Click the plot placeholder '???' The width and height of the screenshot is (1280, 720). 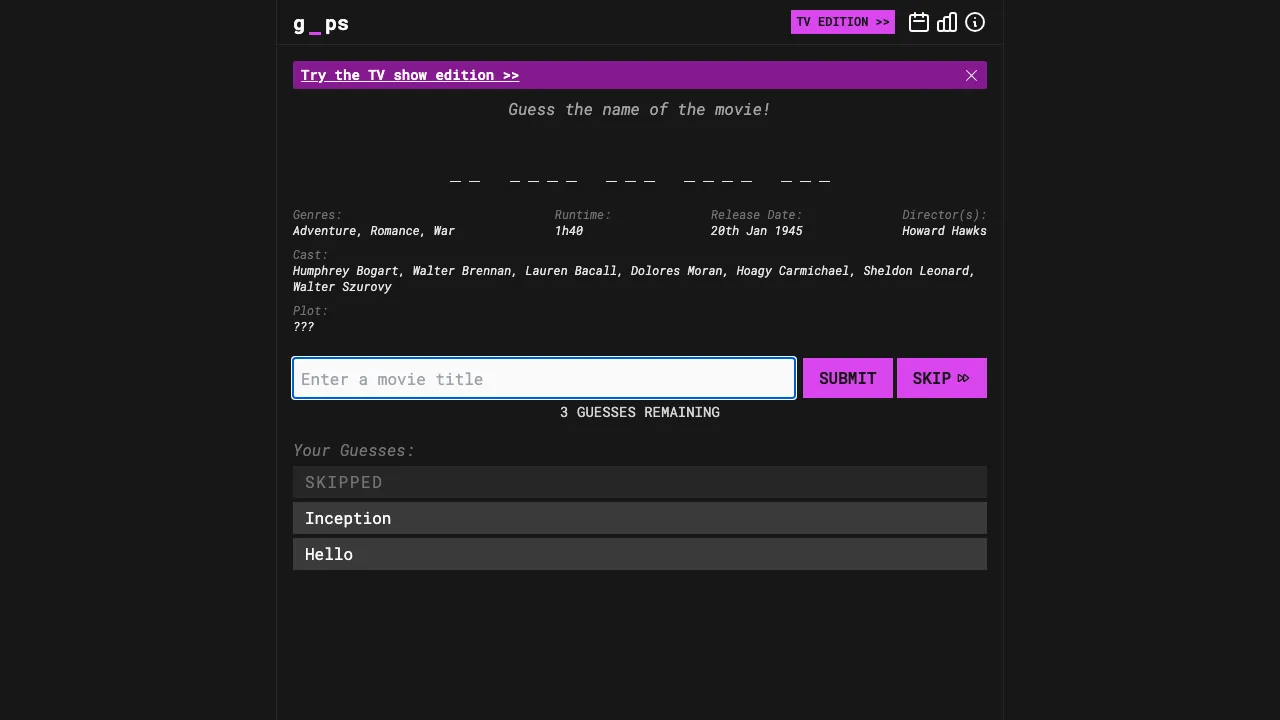(x=304, y=327)
